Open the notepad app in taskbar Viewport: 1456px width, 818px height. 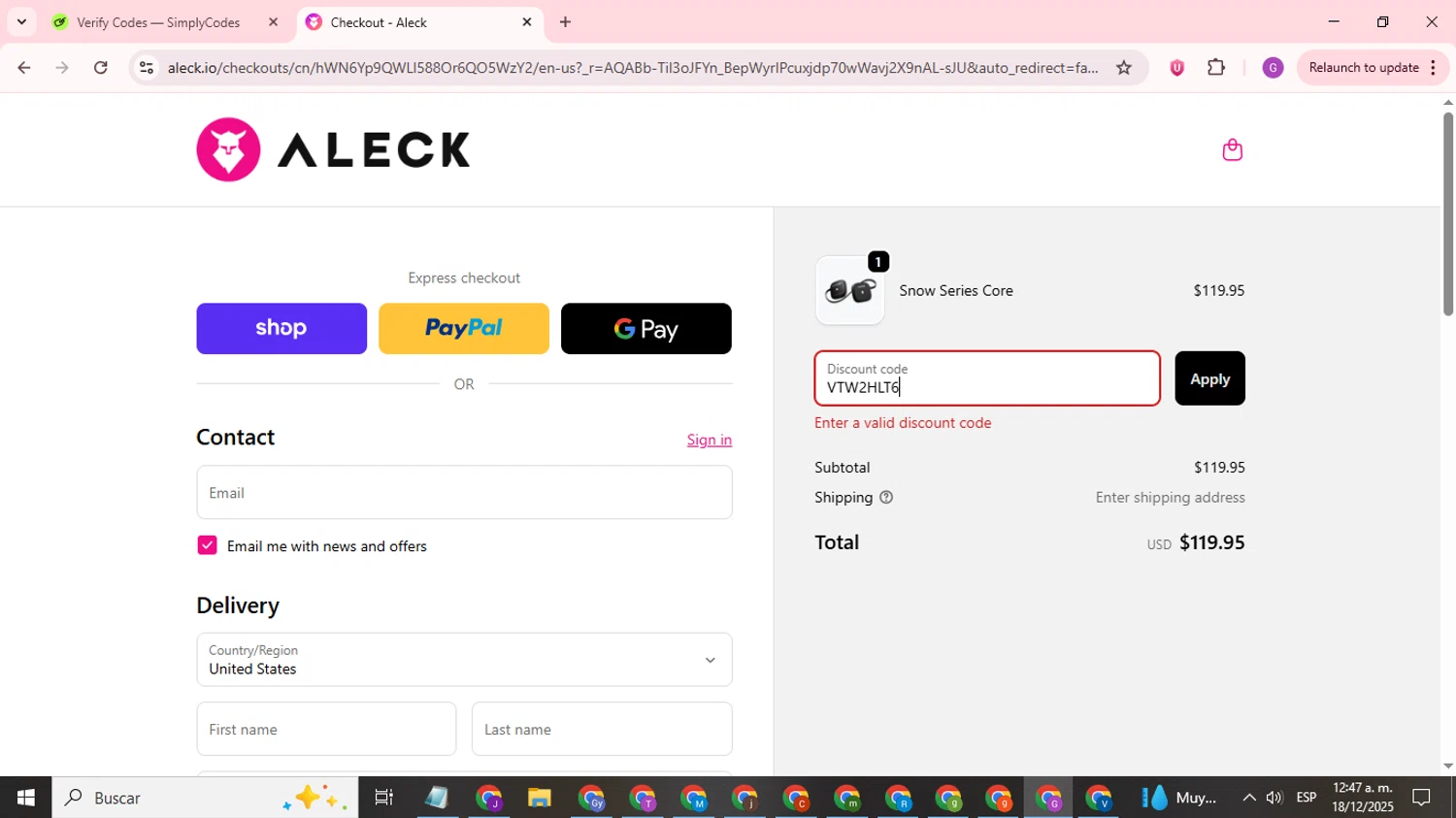point(437,798)
